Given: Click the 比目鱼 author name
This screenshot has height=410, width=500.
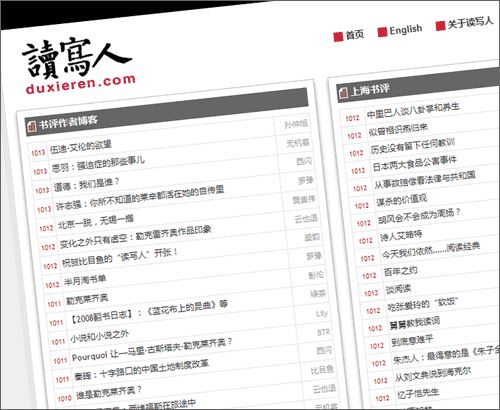Looking at the screenshot, I should point(322,370).
